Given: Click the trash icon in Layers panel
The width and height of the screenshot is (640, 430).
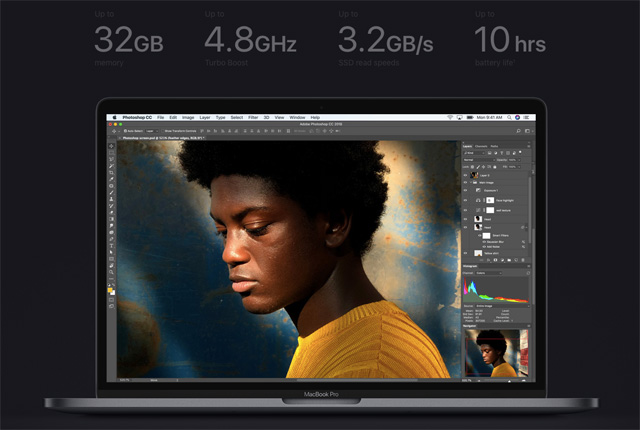Looking at the screenshot, I should coord(523,260).
